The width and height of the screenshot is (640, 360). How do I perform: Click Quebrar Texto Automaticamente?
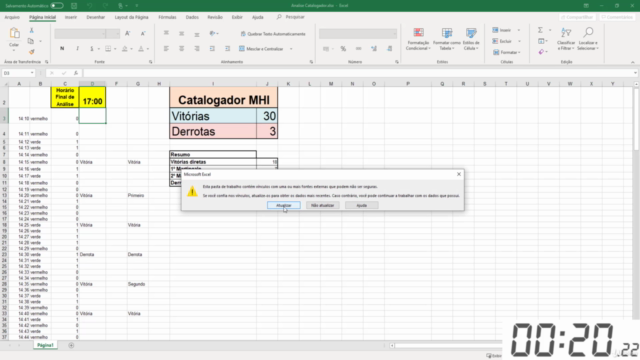273,34
